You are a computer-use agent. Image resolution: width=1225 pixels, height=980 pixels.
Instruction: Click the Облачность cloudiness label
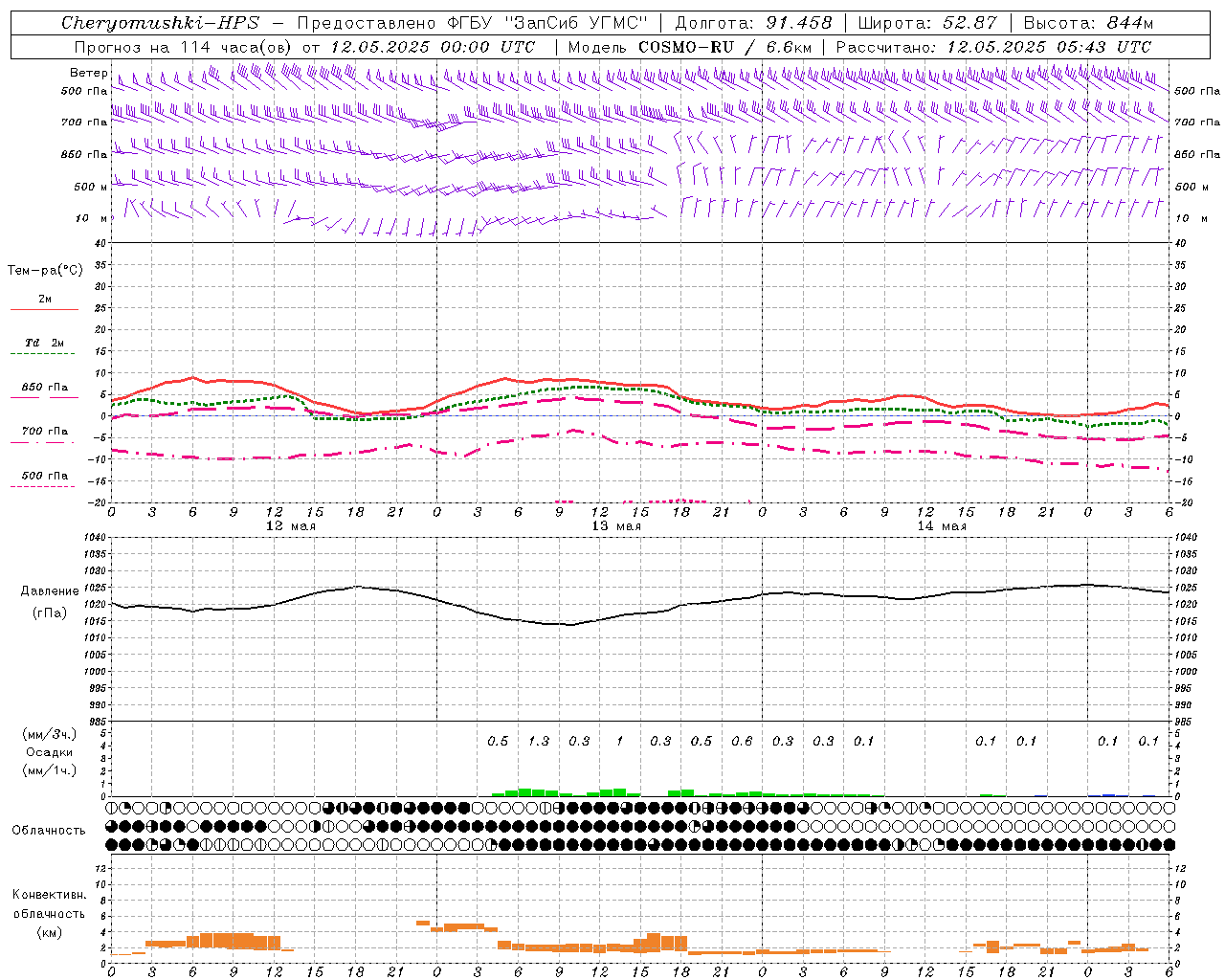coord(49,830)
